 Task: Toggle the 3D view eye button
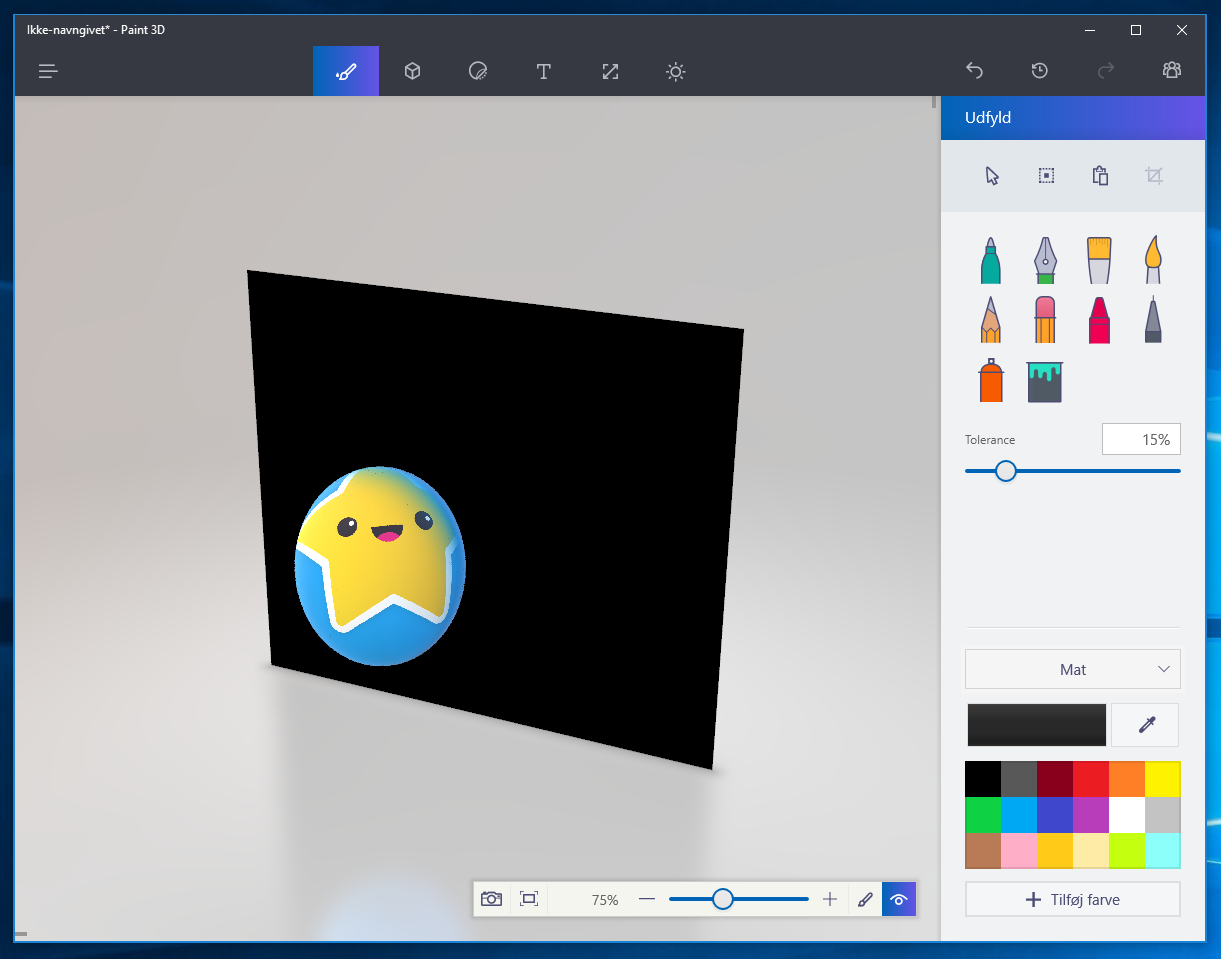click(899, 899)
